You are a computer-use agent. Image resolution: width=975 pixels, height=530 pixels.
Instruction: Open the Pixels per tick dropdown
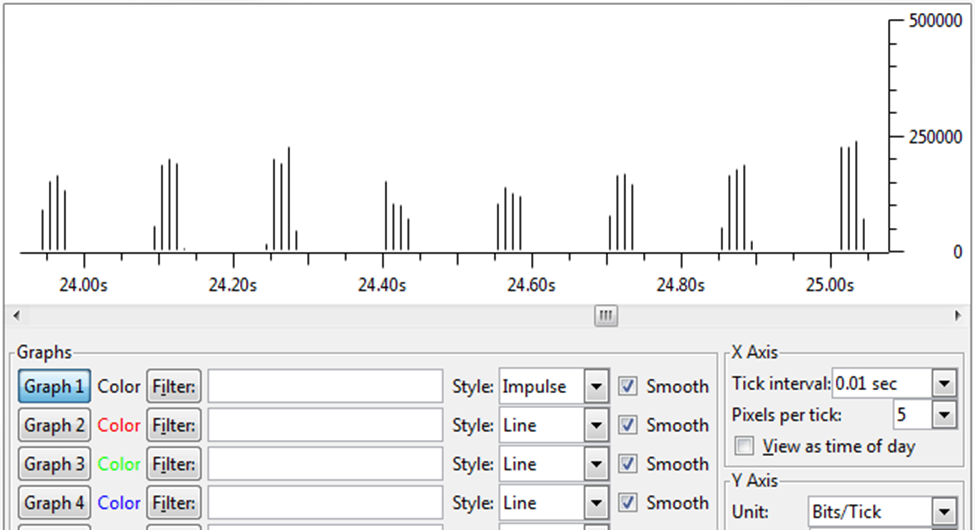tap(944, 414)
